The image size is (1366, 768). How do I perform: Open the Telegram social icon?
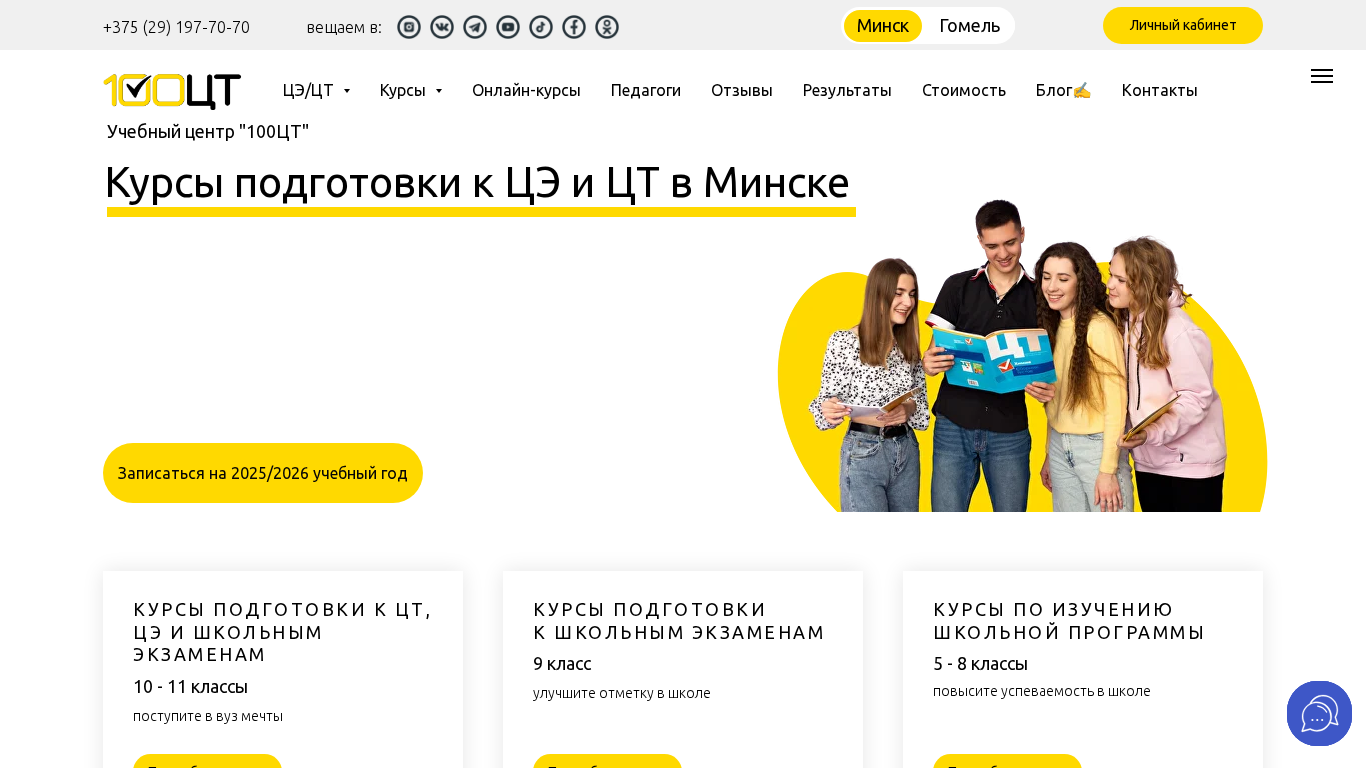[475, 27]
